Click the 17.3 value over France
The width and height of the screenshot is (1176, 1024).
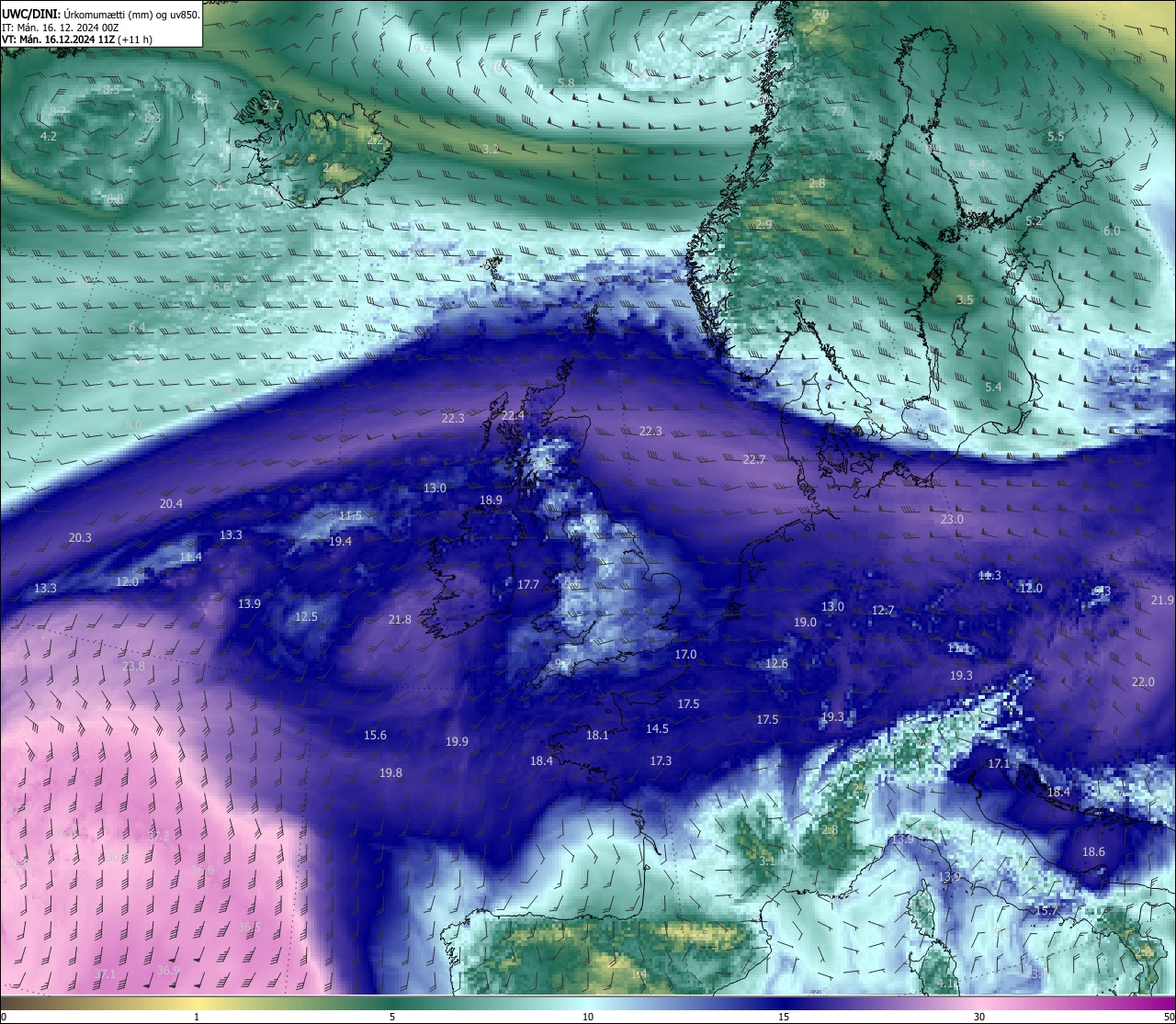661,760
